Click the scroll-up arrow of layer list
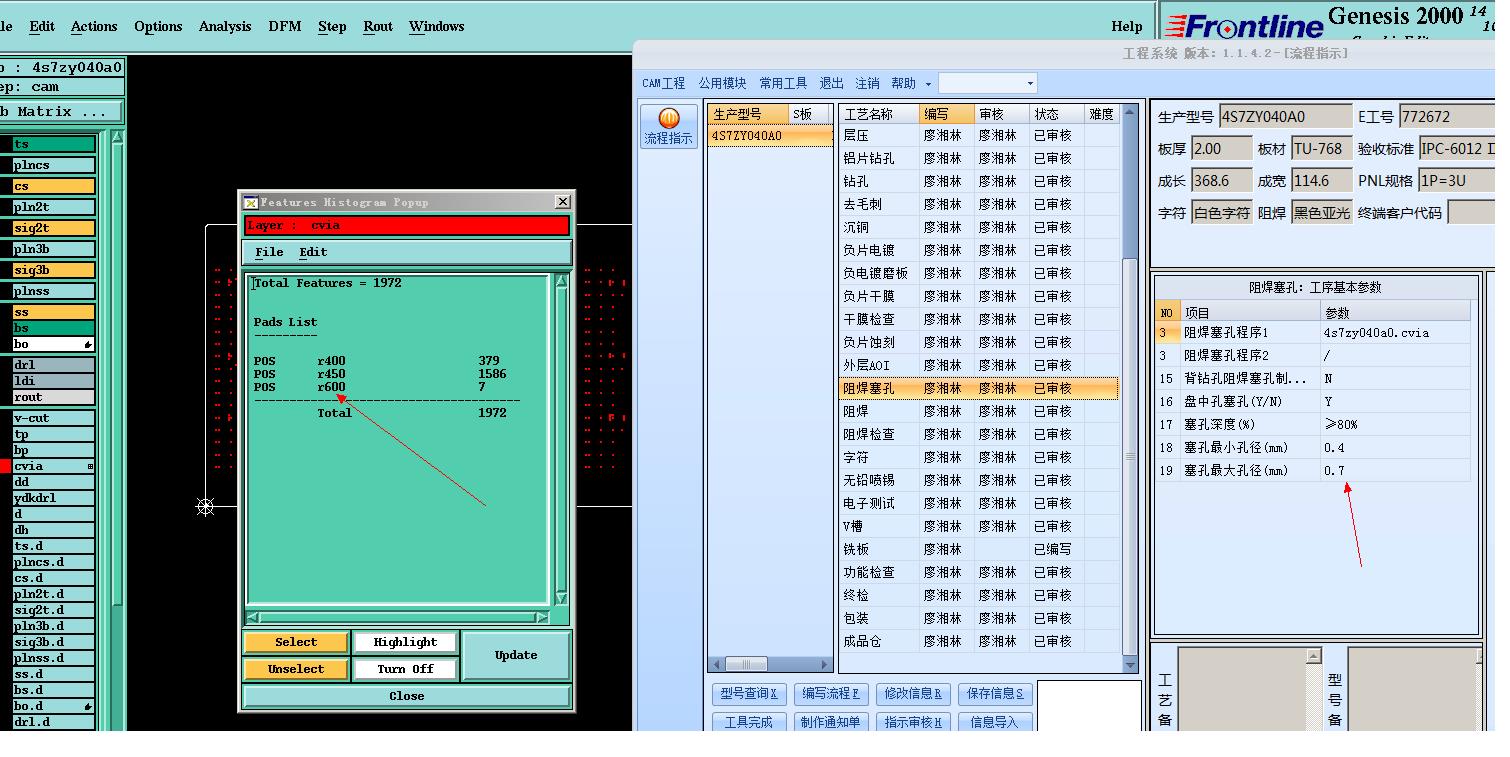Screen dimensions: 1510x757 pyautogui.click(x=117, y=137)
